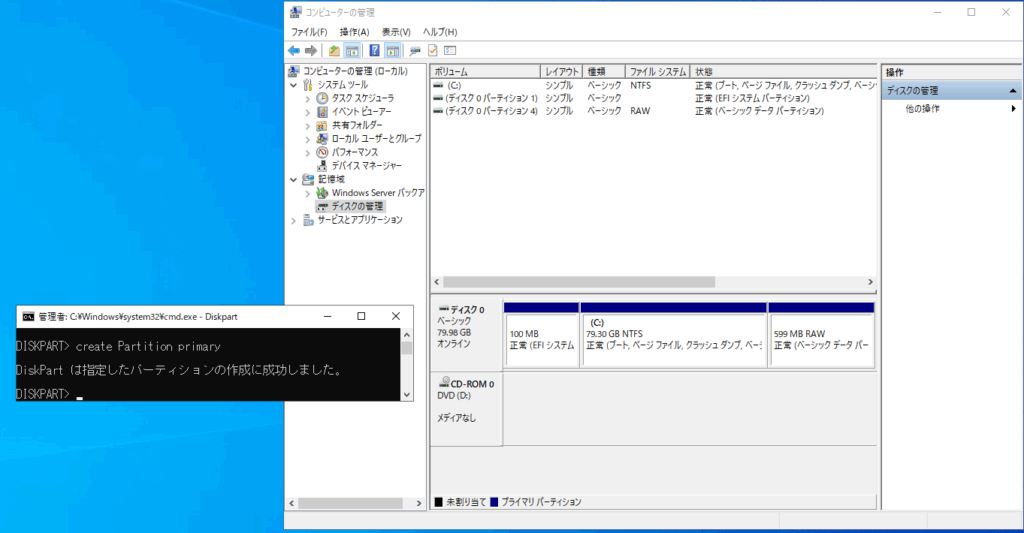Click 他の操作 in the actions pane

922,108
